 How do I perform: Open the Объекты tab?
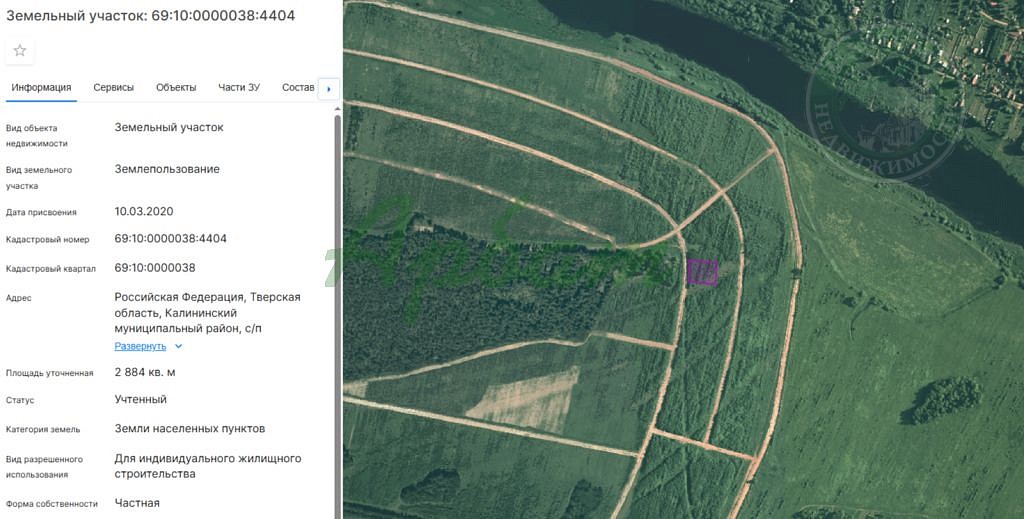pos(176,88)
